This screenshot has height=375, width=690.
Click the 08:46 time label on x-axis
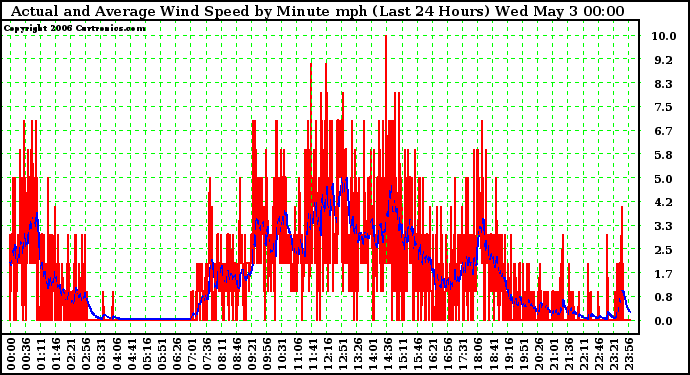tap(237, 354)
